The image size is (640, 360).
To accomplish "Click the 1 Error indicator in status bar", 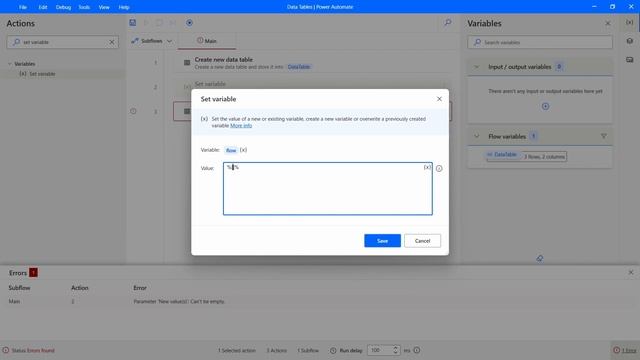I will click(625, 350).
